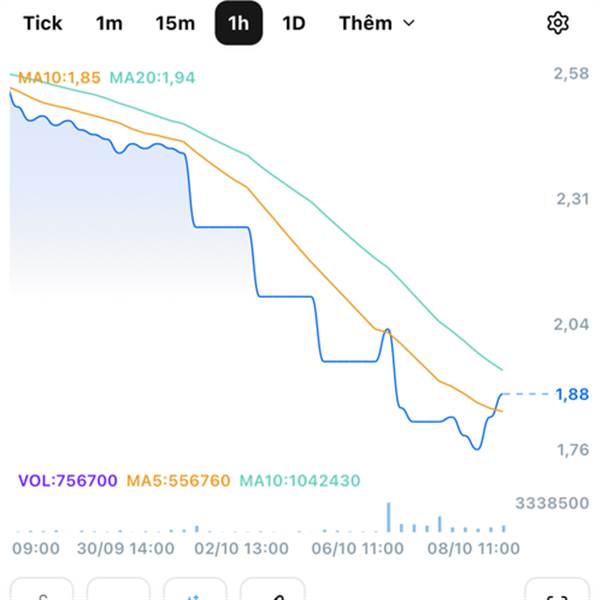Open chart settings gear icon

point(557,23)
